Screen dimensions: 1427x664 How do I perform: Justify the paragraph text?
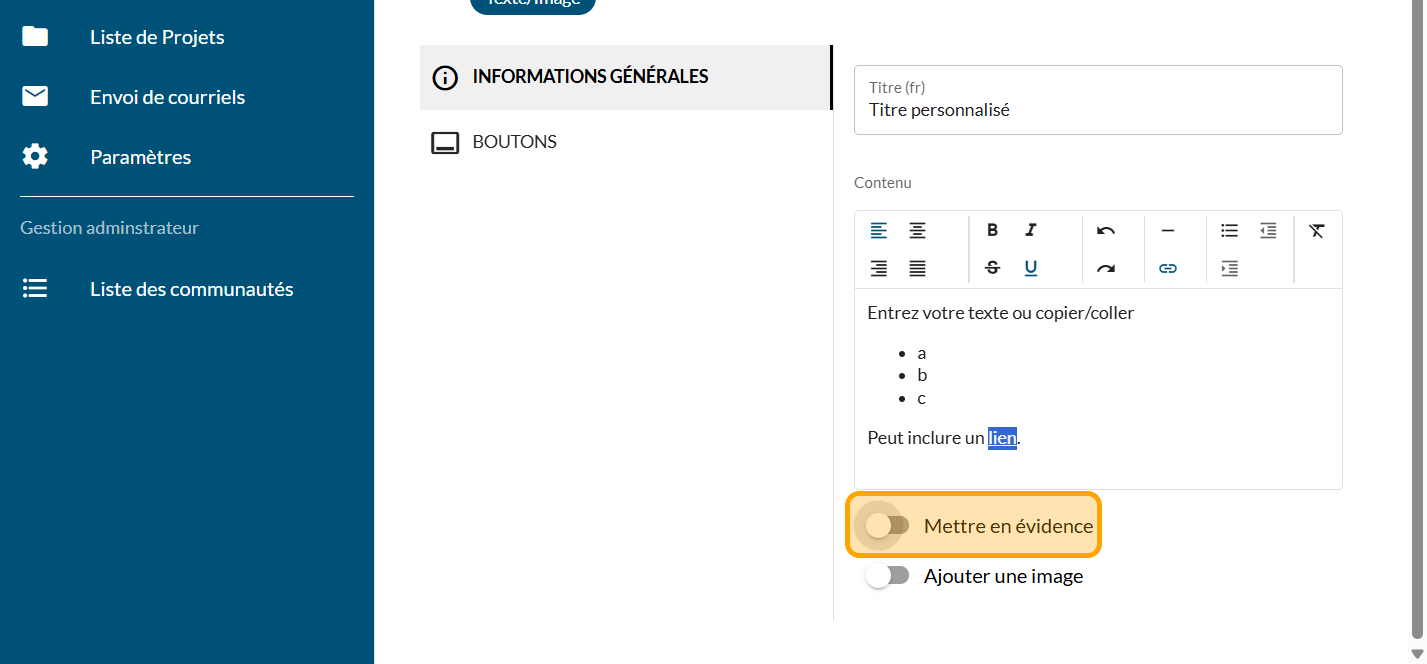coord(917,268)
